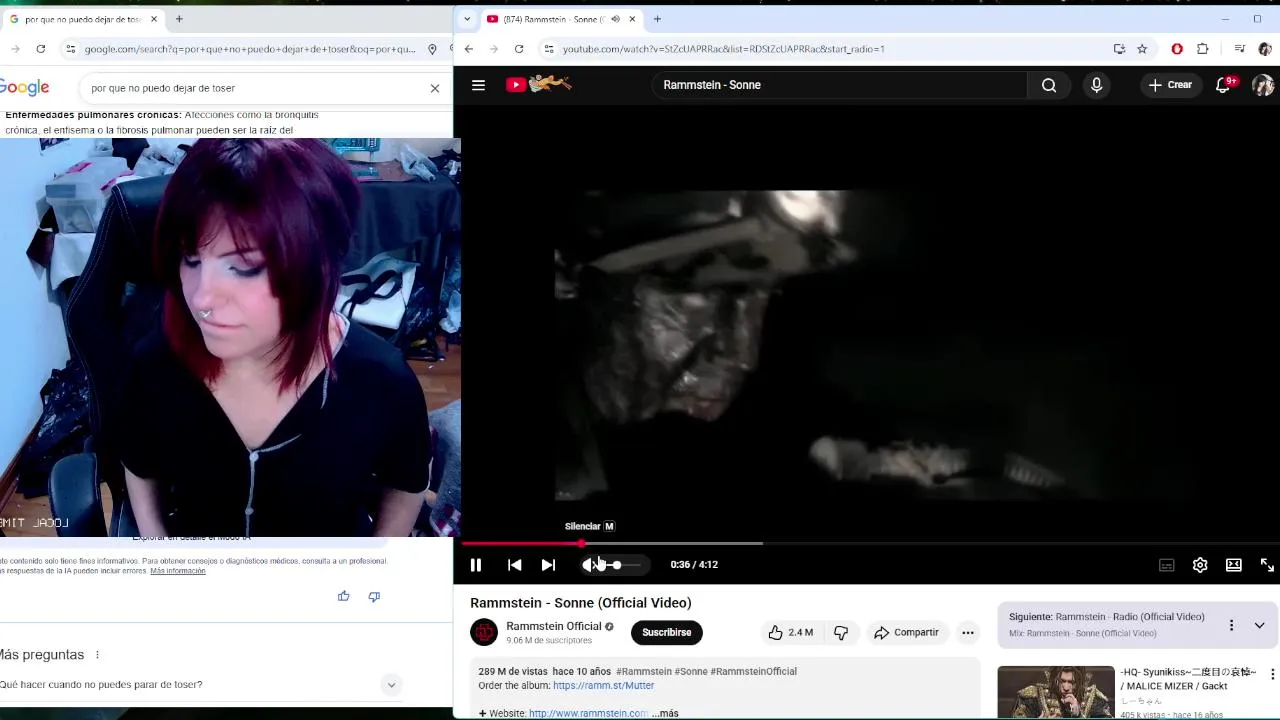Go back in the YouTube window
The height and width of the screenshot is (720, 1280).
[468, 49]
